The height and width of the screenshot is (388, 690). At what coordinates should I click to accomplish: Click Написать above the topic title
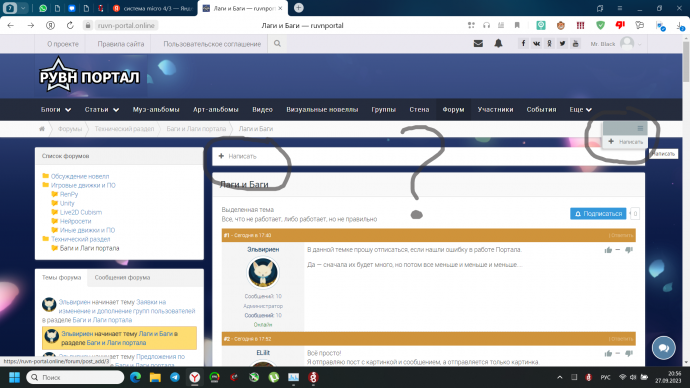click(x=238, y=156)
